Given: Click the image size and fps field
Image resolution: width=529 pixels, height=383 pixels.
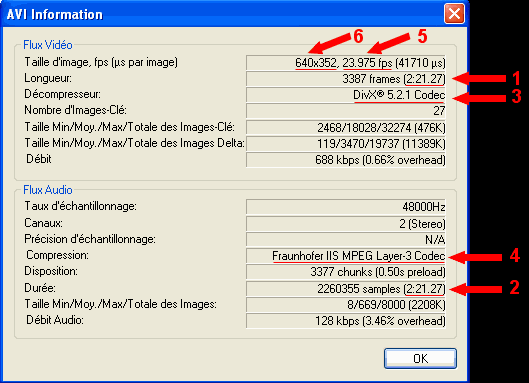Looking at the screenshot, I should click(x=346, y=63).
